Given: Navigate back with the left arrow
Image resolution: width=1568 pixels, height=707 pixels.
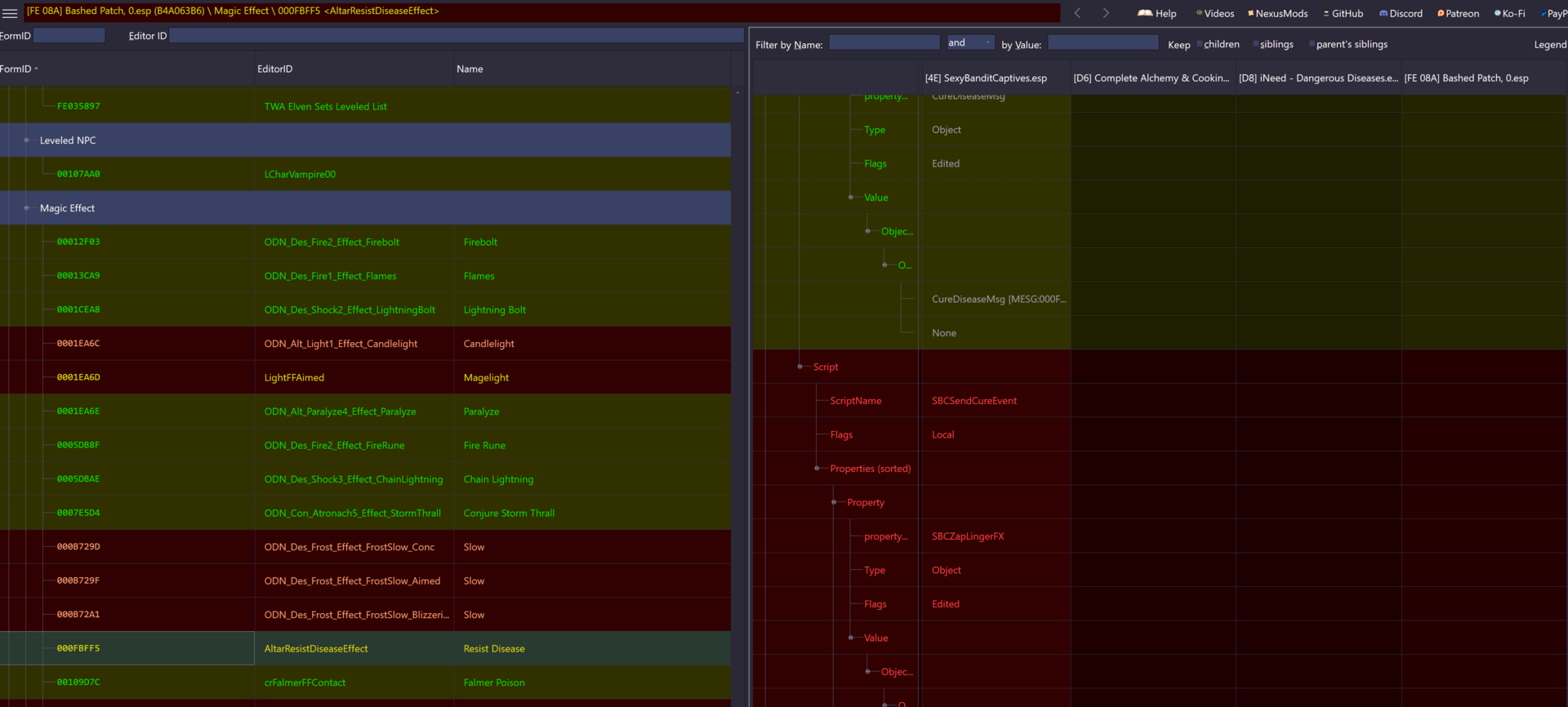Looking at the screenshot, I should point(1078,13).
